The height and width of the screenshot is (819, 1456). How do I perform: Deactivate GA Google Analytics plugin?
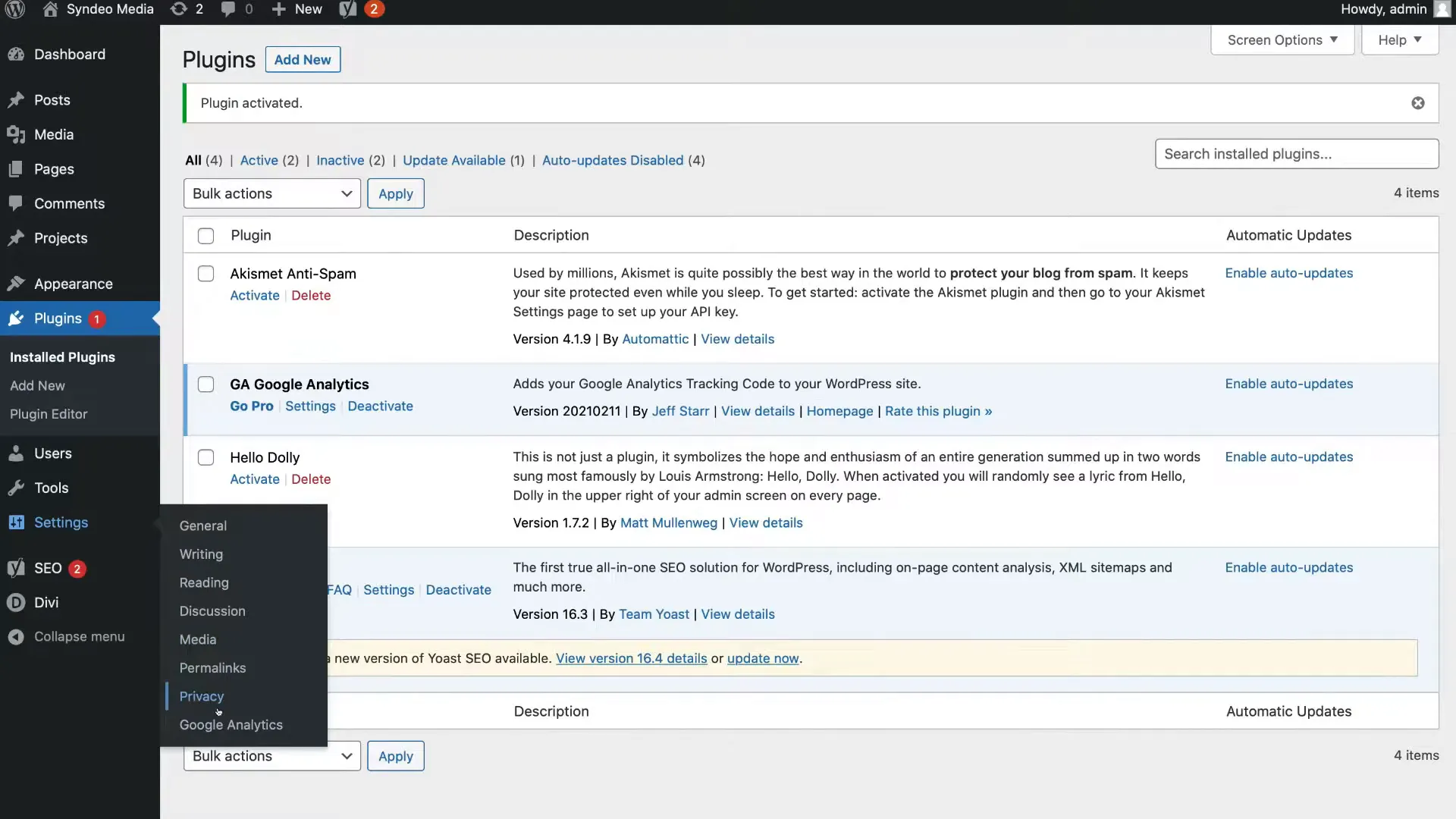click(381, 406)
